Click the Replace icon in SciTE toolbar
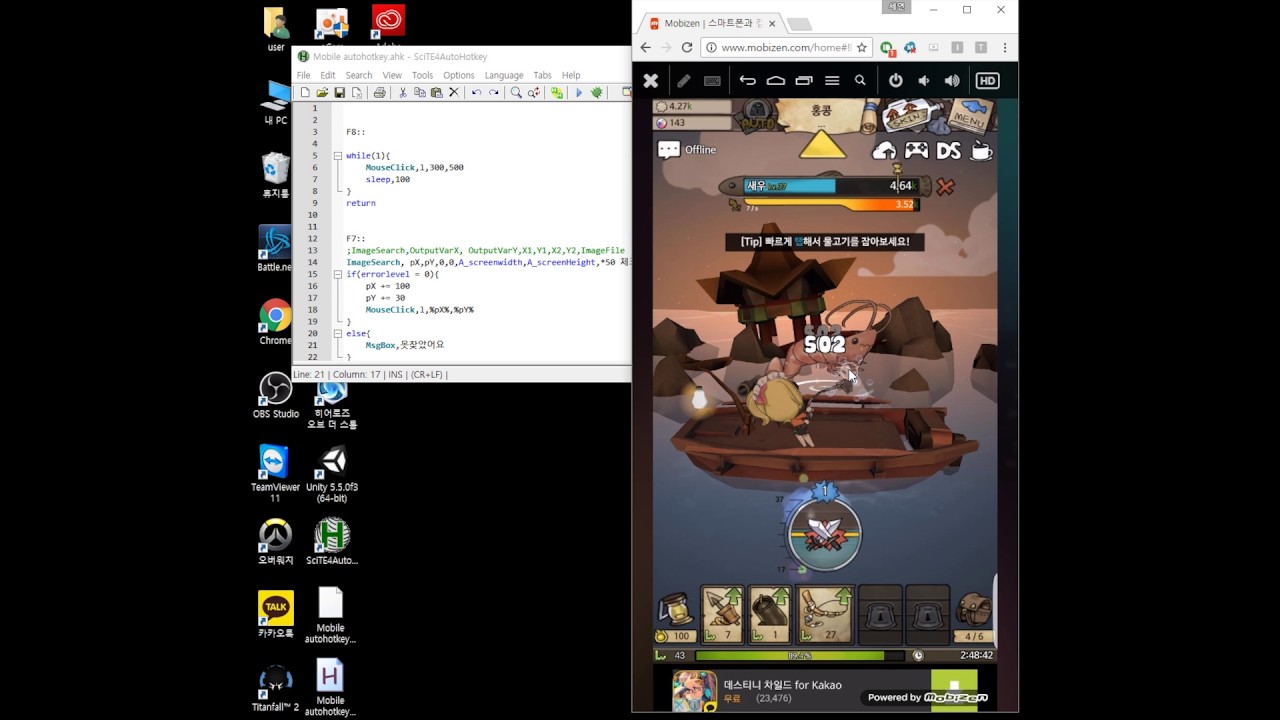Image resolution: width=1280 pixels, height=720 pixels. pyautogui.click(x=534, y=92)
